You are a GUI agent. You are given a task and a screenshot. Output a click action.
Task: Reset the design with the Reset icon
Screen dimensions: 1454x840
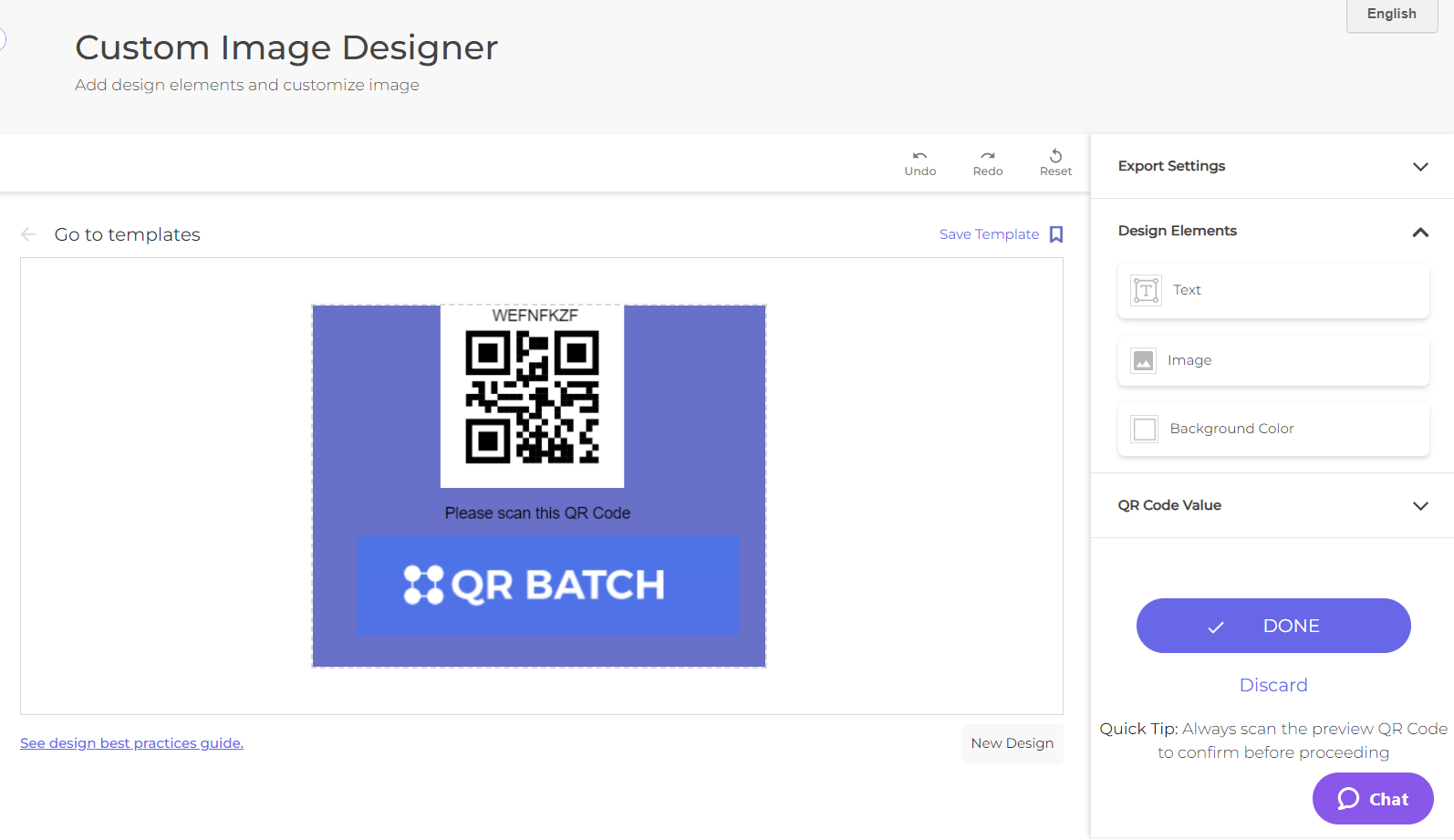1055,156
